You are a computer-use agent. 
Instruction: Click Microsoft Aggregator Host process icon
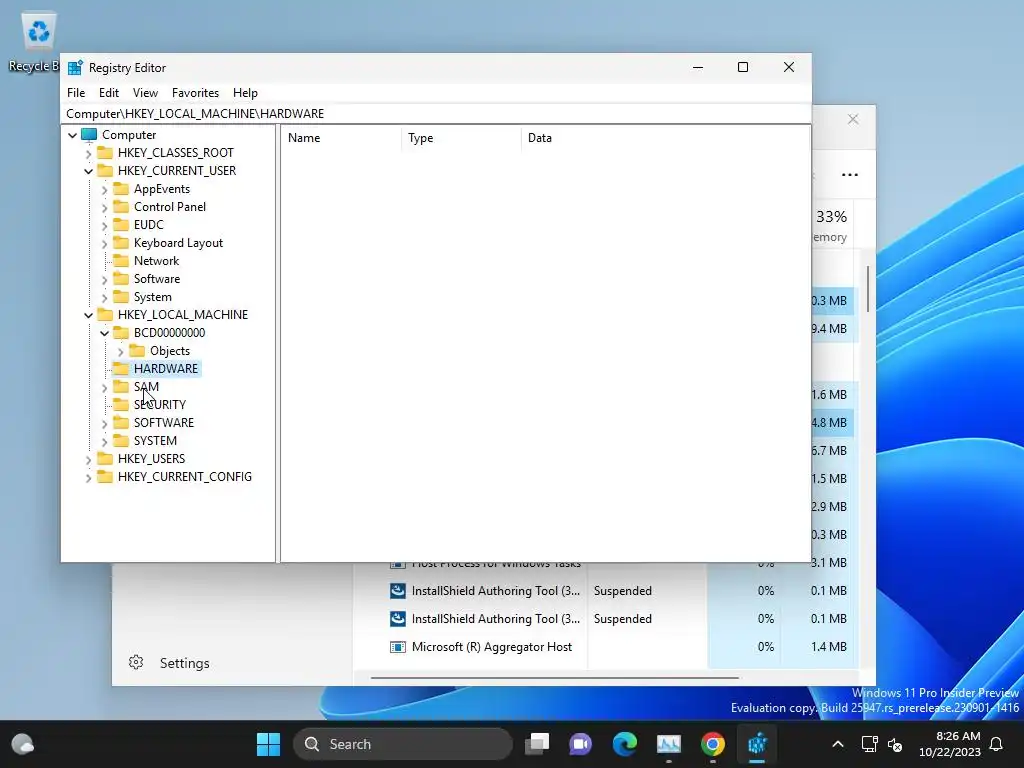pyautogui.click(x=398, y=647)
